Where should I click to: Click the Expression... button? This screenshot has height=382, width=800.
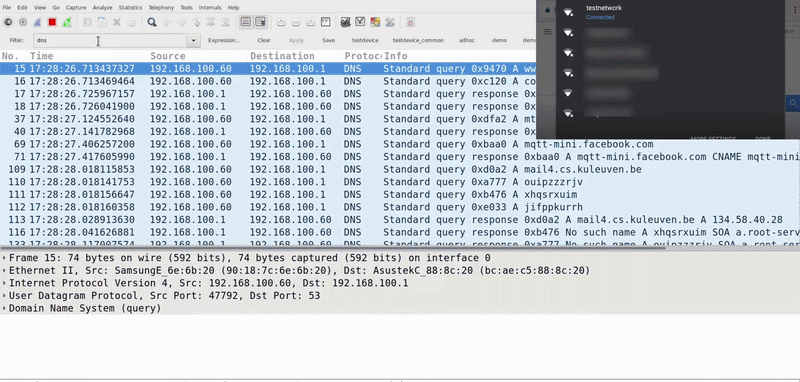tap(224, 40)
